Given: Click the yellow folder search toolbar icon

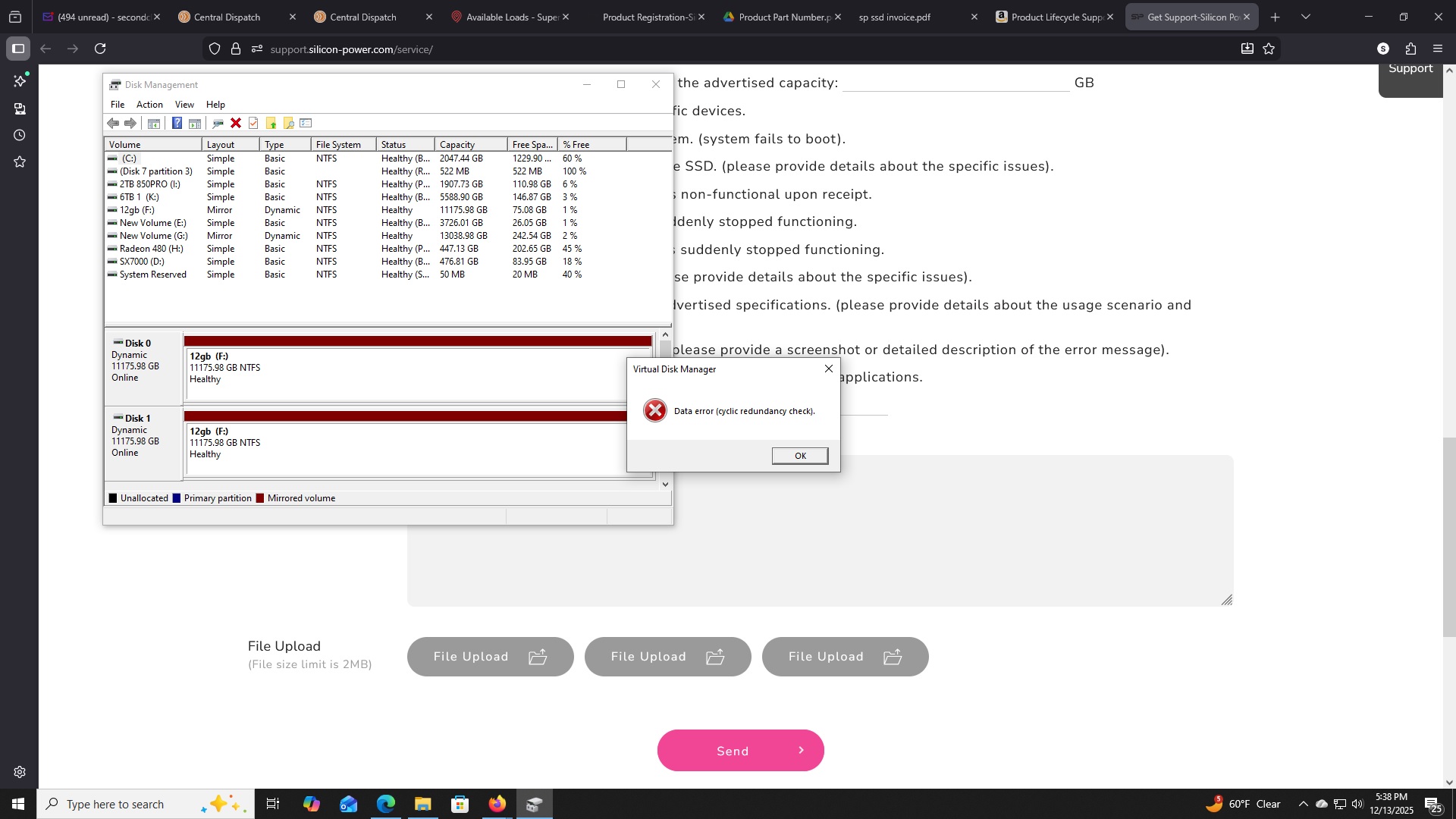Looking at the screenshot, I should pos(288,123).
